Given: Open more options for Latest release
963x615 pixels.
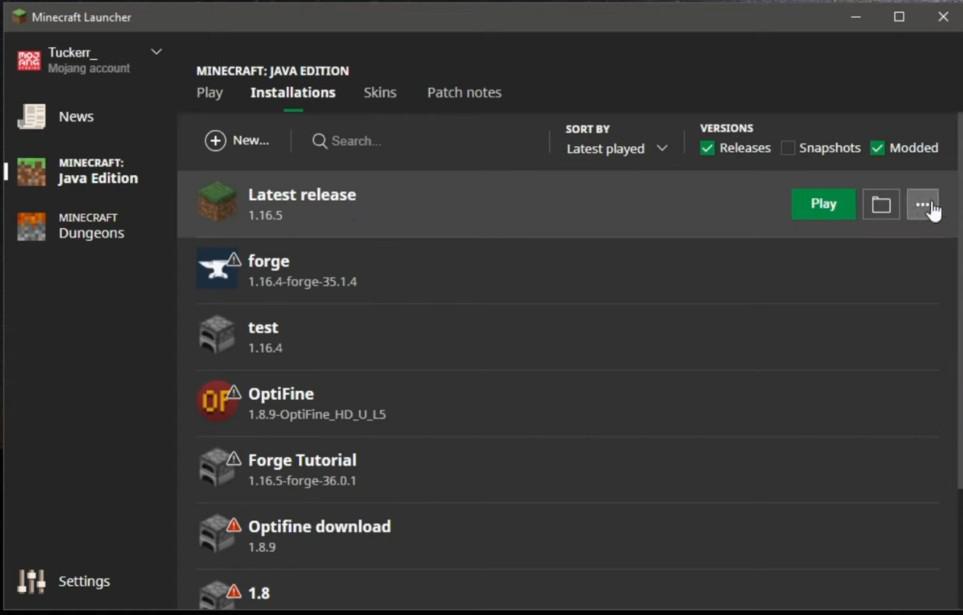Looking at the screenshot, I should tap(922, 204).
